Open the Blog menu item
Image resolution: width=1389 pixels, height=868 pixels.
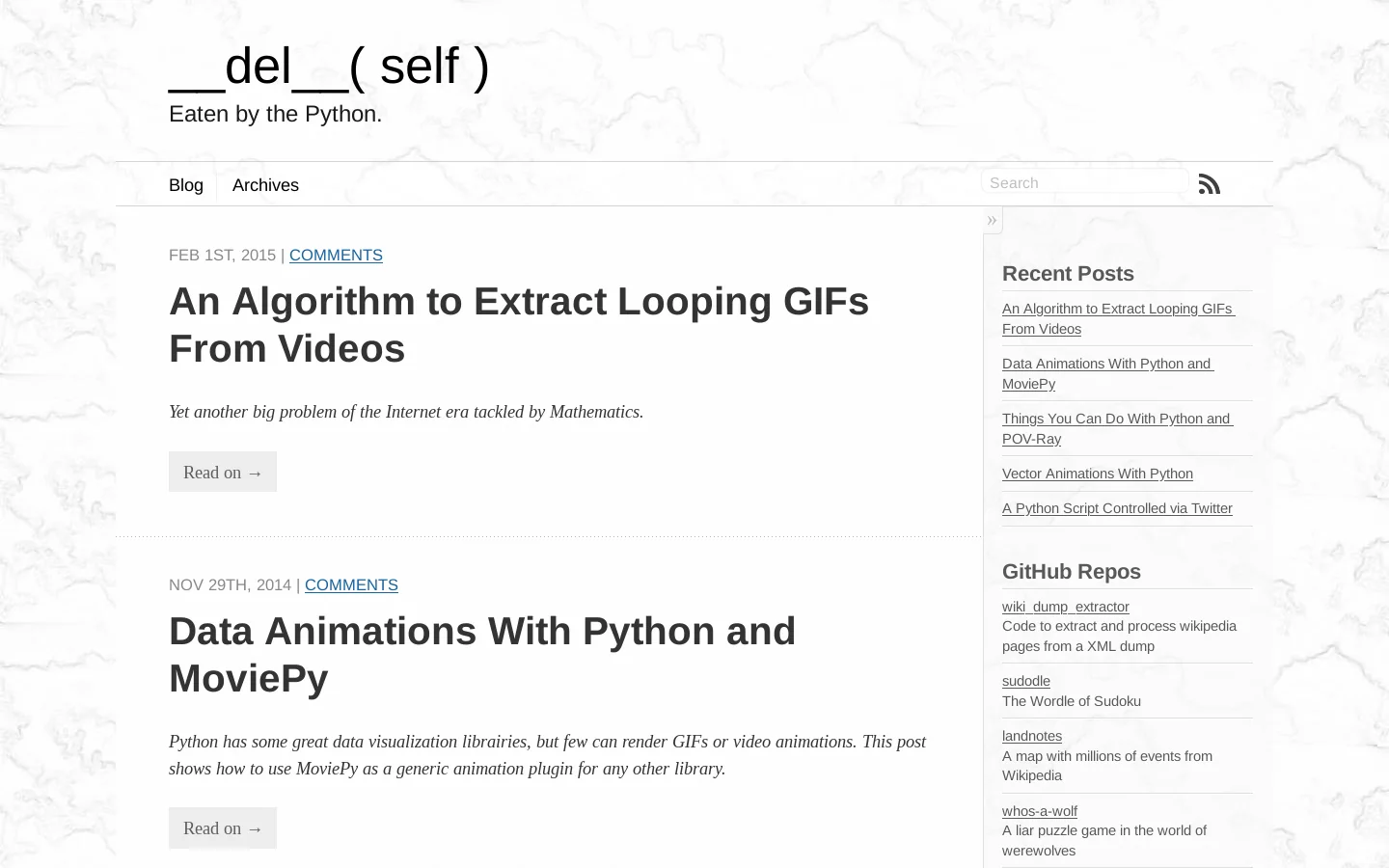coord(186,185)
